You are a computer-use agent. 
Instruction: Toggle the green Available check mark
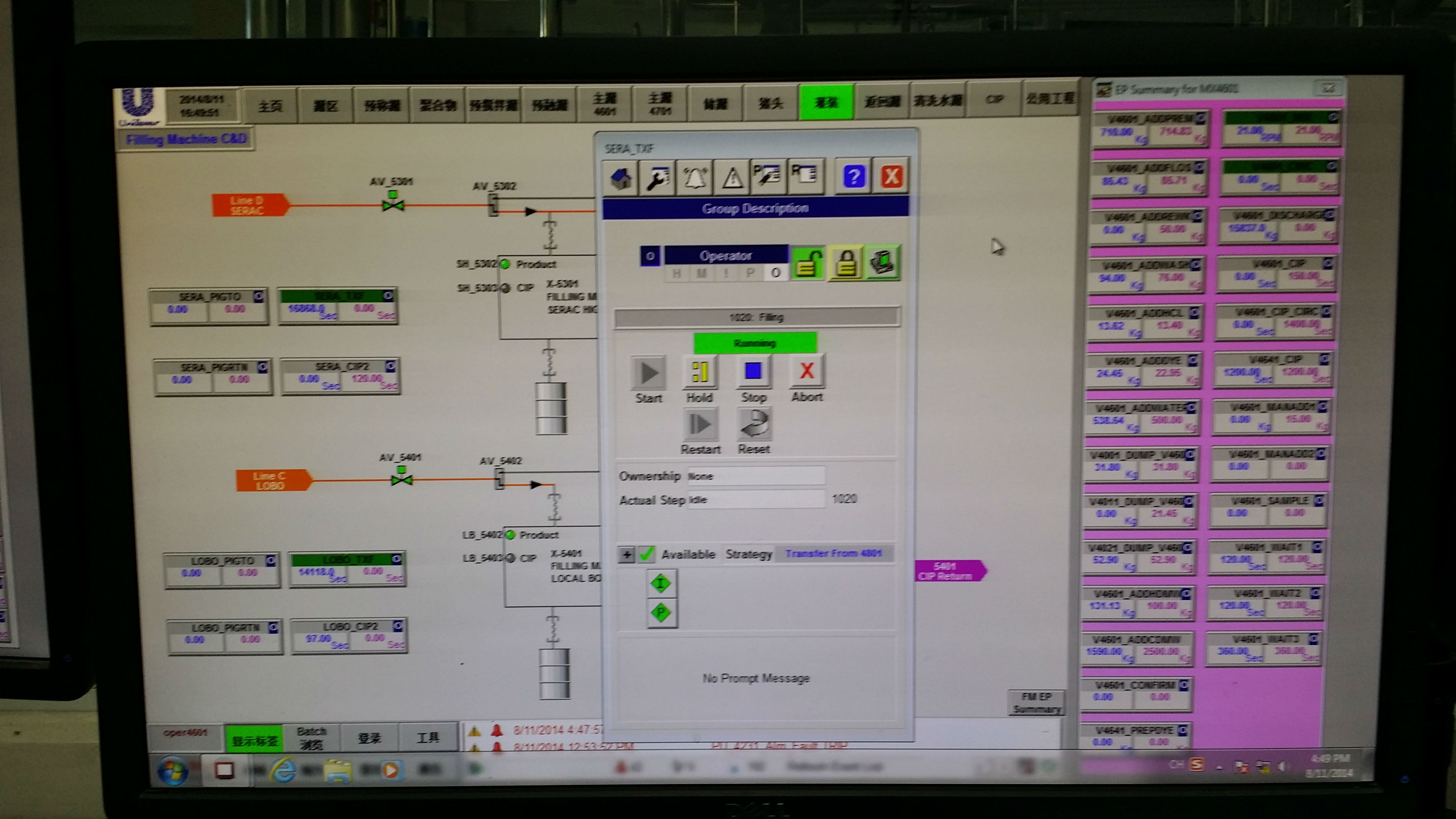pos(646,554)
